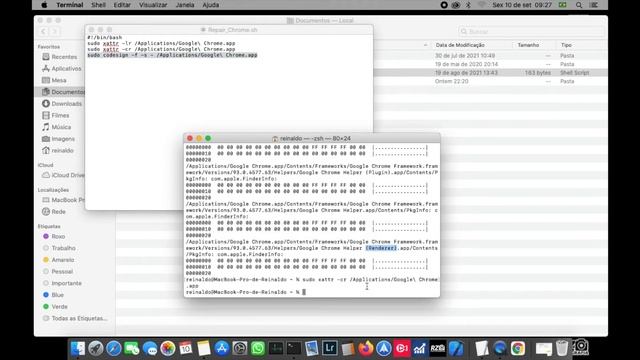Select Rede in Finder sidebar
This screenshot has width=640, height=360.
tap(54, 211)
